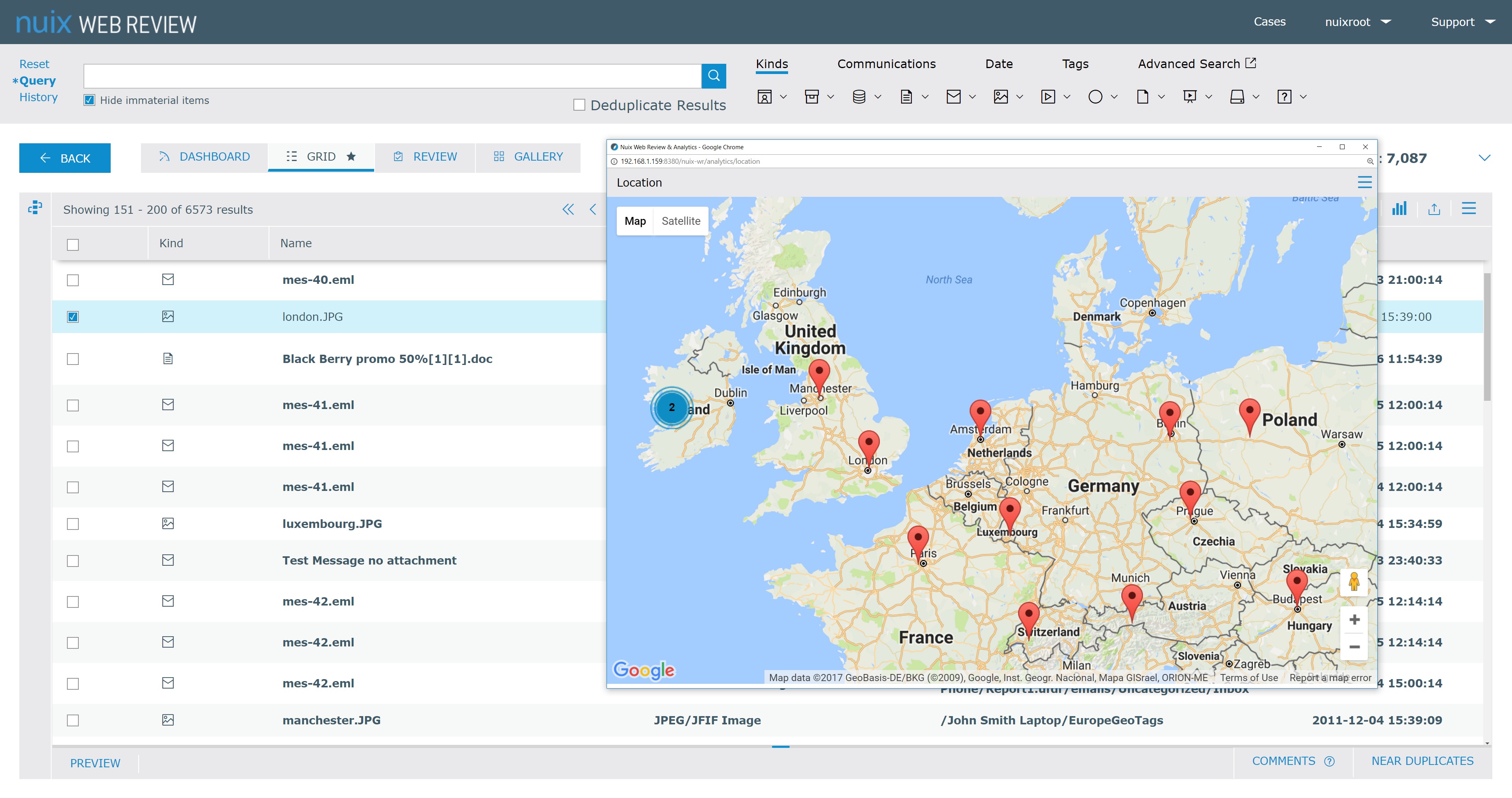Image resolution: width=1512 pixels, height=798 pixels.
Task: Switch to the DASHBOARD tab
Action: click(x=204, y=157)
